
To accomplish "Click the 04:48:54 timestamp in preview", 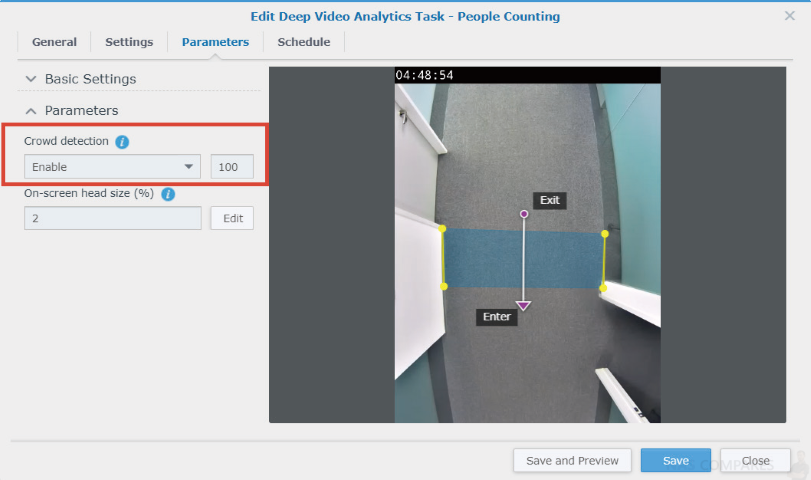I will (425, 76).
